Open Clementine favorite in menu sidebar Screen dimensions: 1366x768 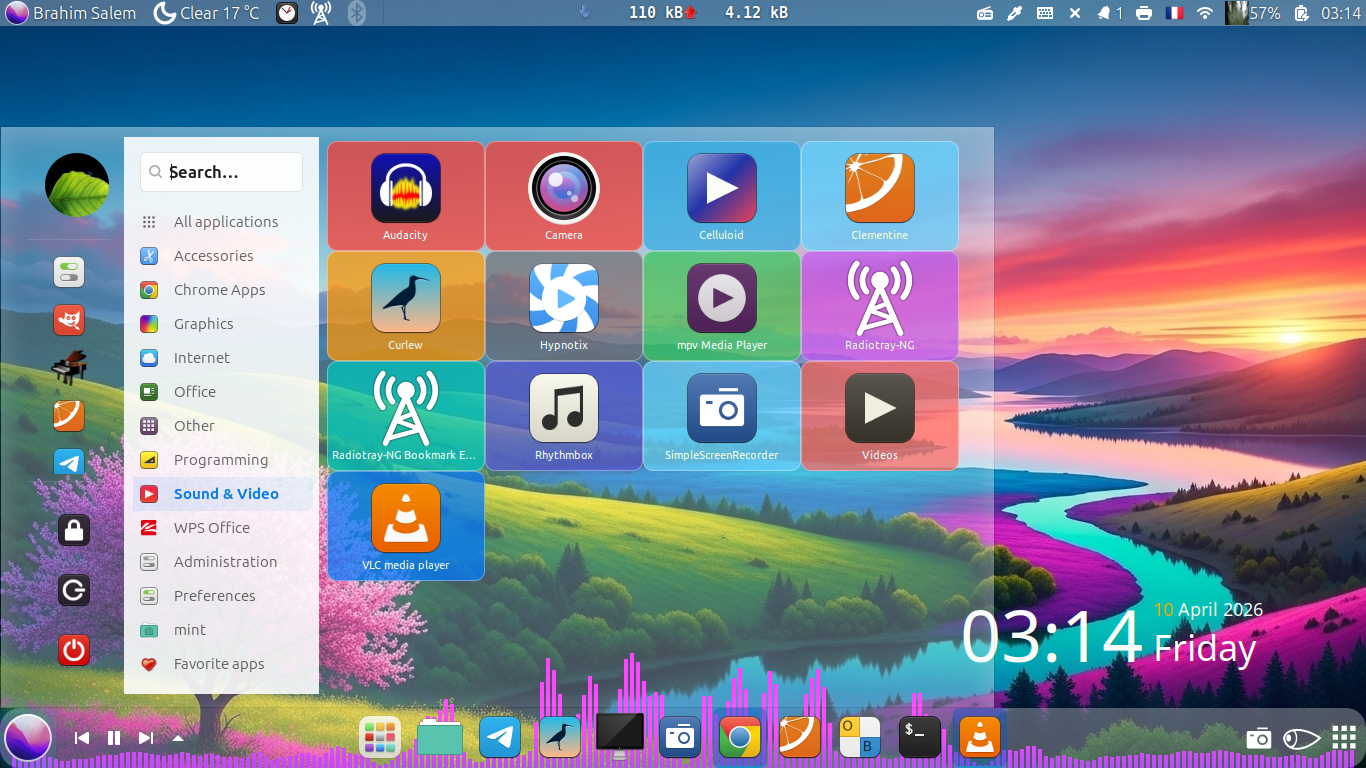[x=69, y=415]
